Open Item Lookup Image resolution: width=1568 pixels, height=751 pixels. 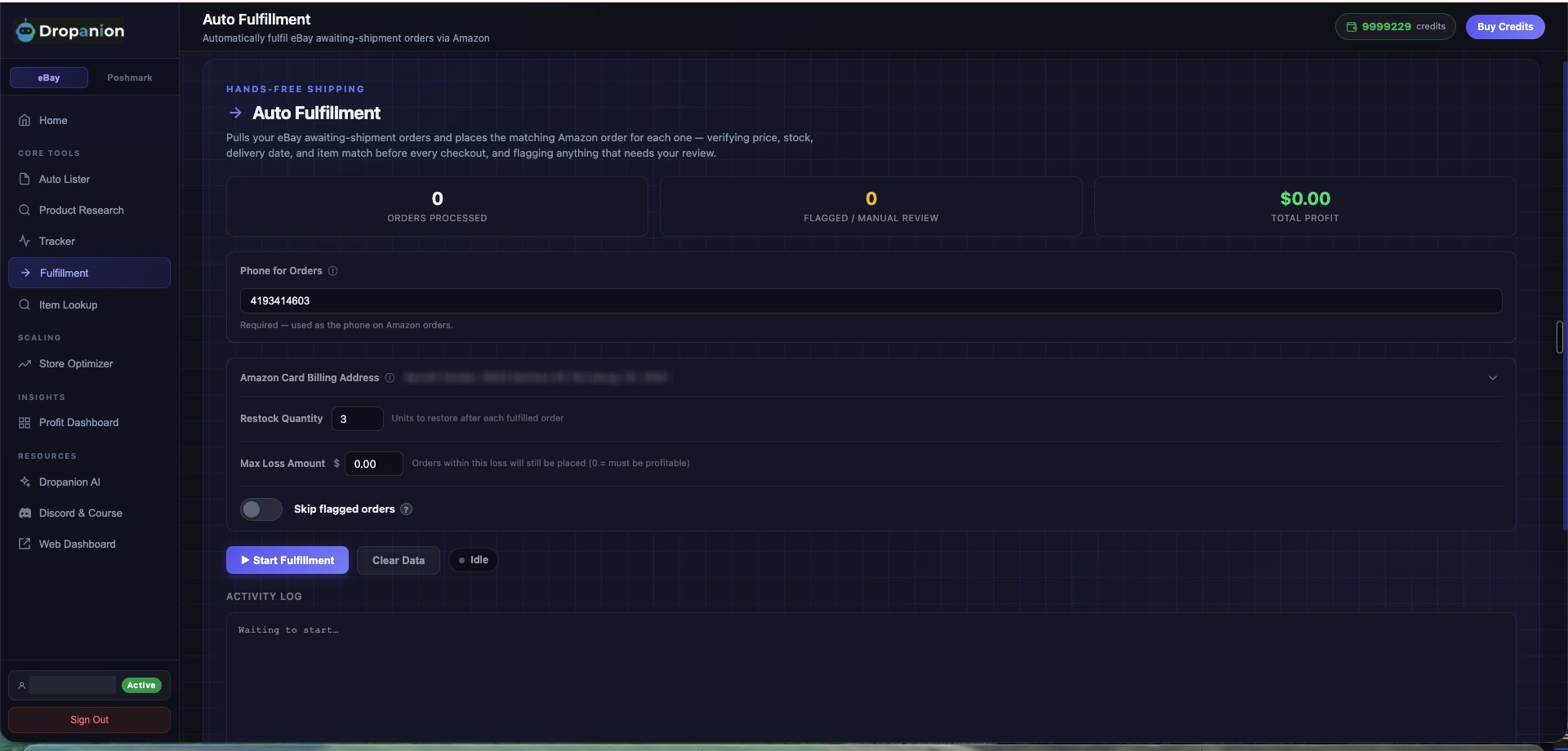tap(89, 304)
